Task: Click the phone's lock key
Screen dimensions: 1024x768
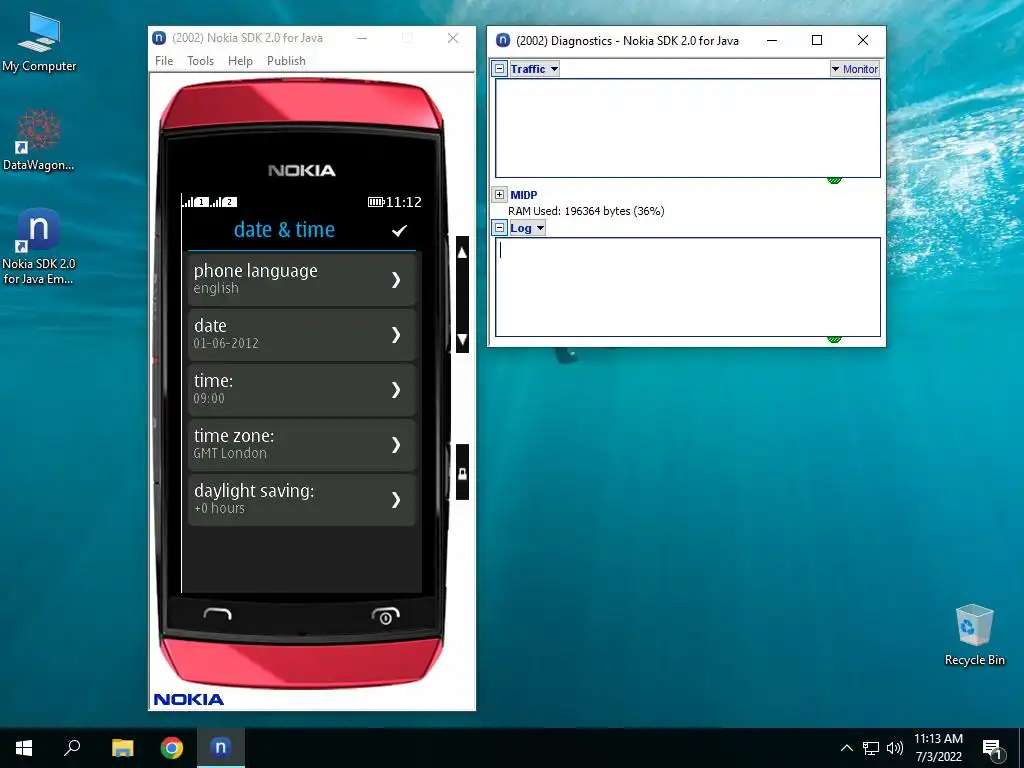Action: point(462,473)
